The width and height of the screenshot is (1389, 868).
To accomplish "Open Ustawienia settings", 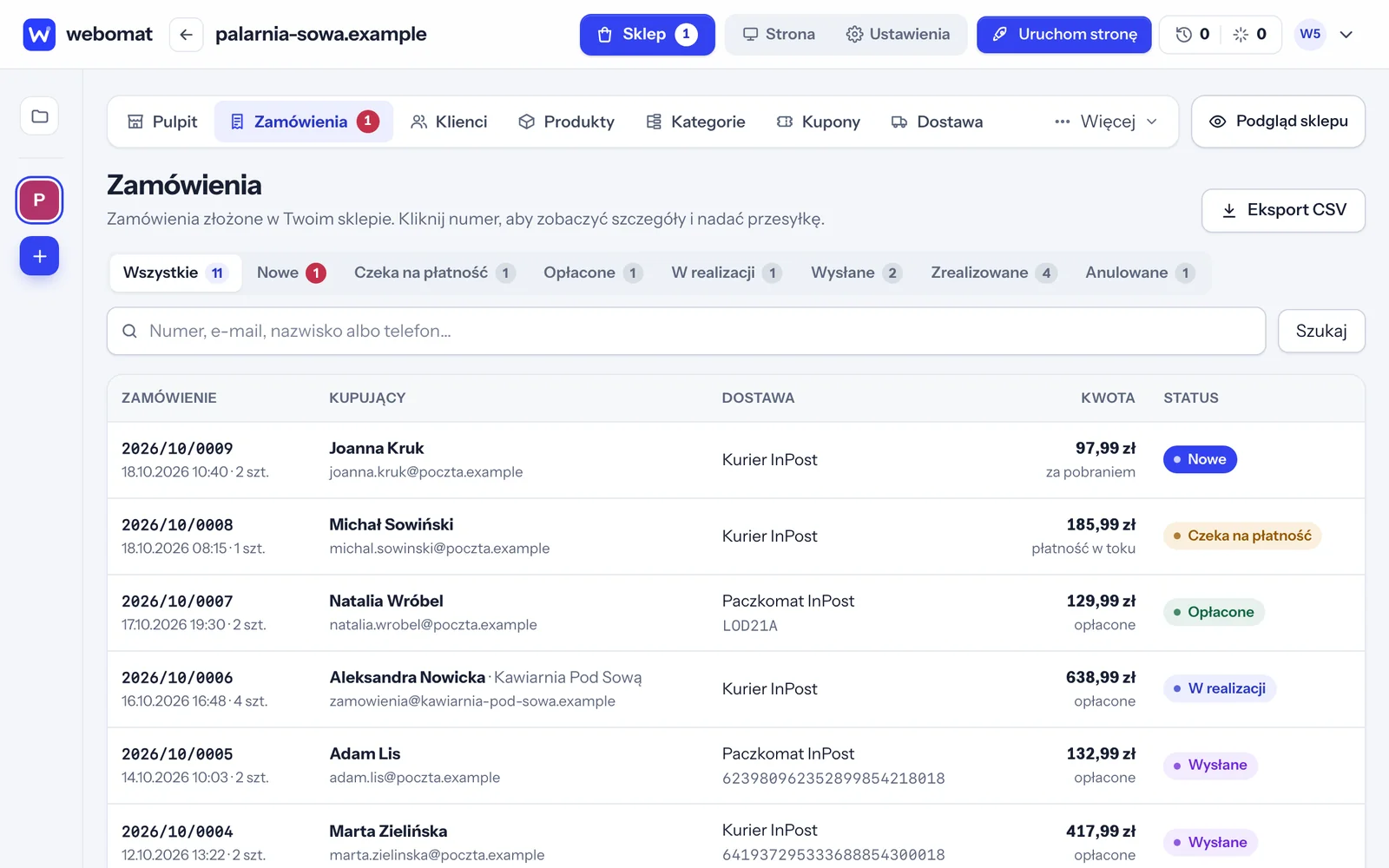I will click(898, 35).
